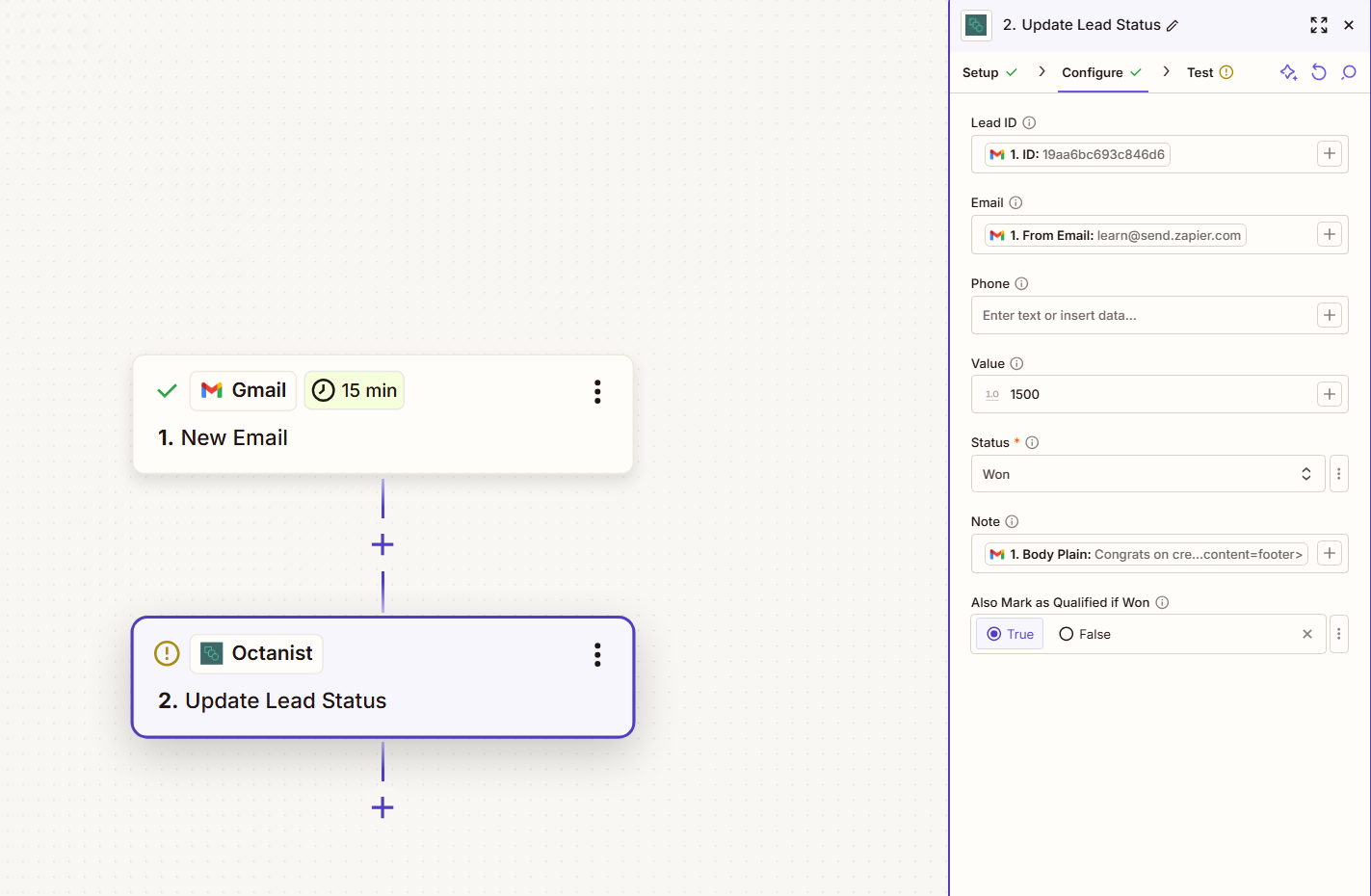Click the refresh fields icon

(x=1318, y=71)
